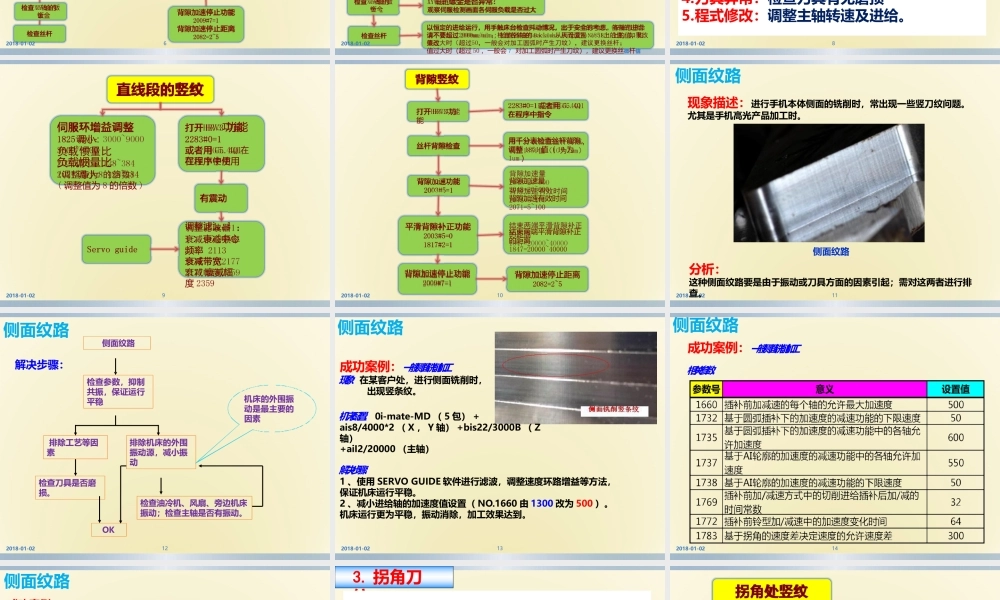The image size is (1000, 600).
Task: Click the 设置值 table header
Action: point(955,389)
